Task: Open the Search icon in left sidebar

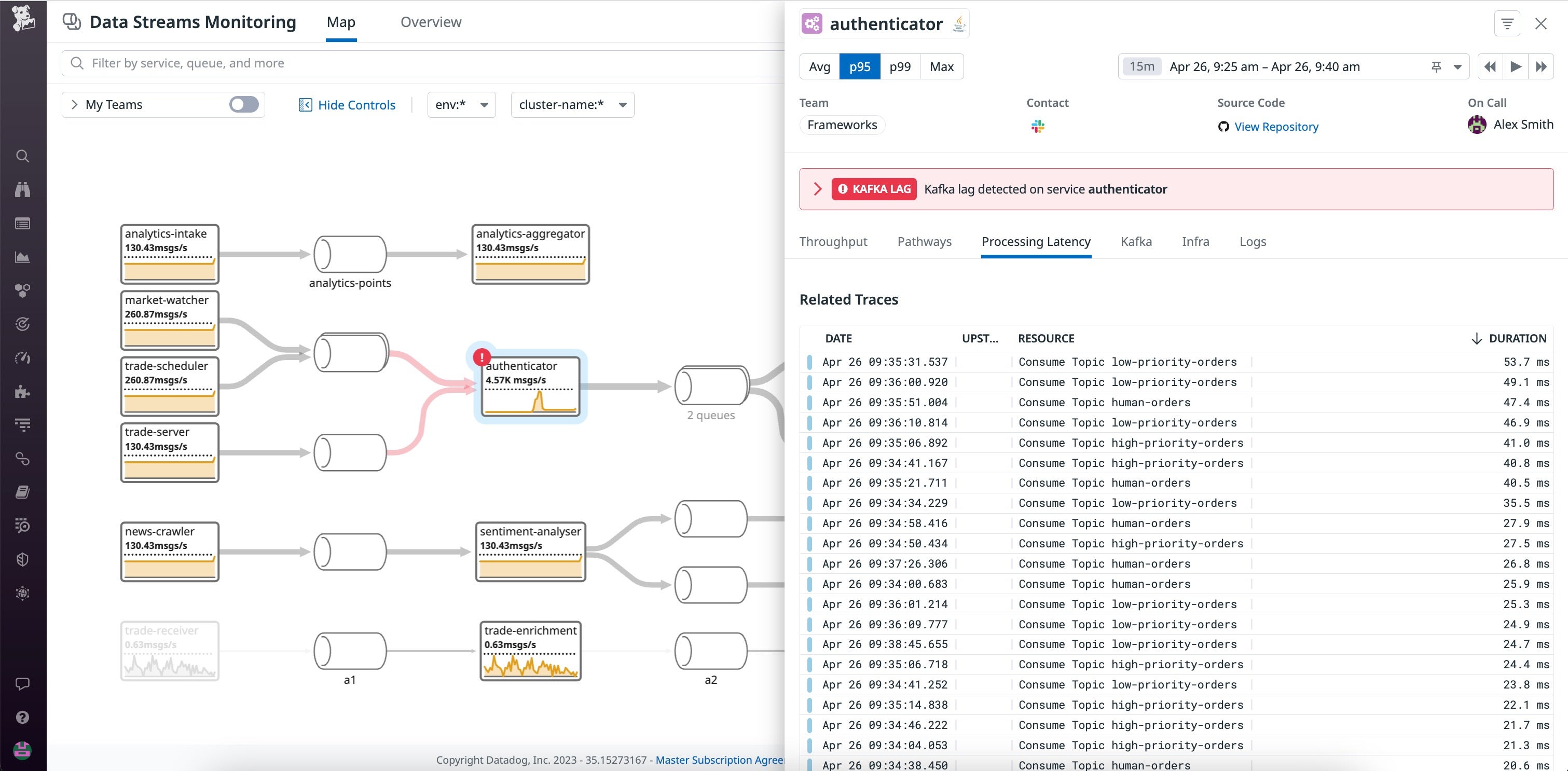Action: pyautogui.click(x=22, y=156)
